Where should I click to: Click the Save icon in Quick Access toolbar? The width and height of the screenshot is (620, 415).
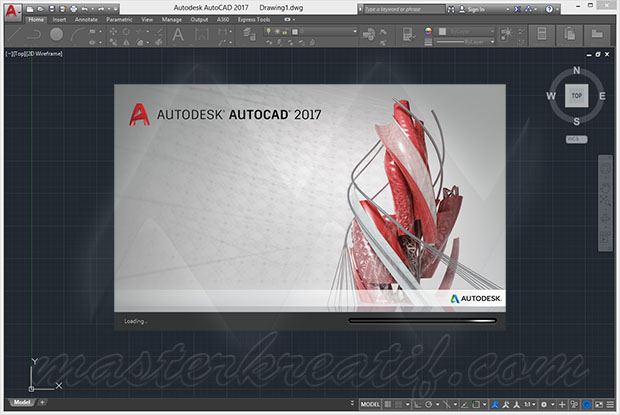click(x=52, y=9)
